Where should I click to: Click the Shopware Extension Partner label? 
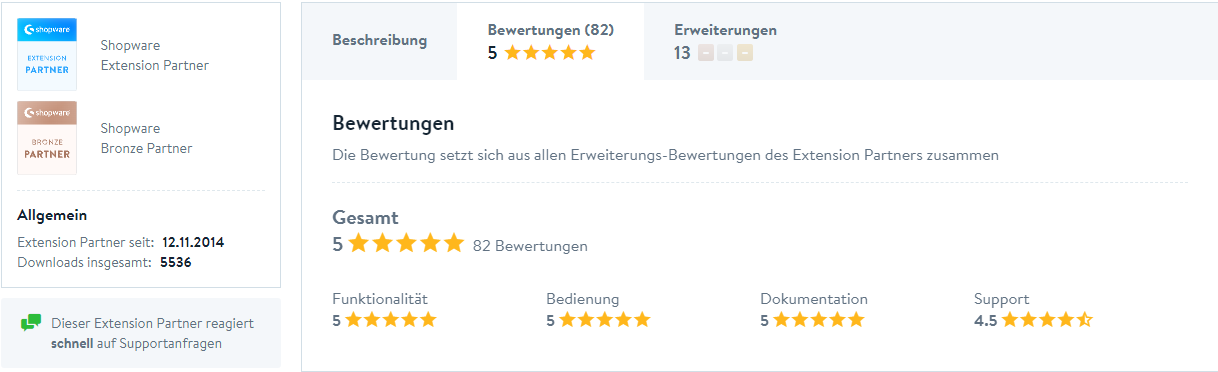coord(155,56)
